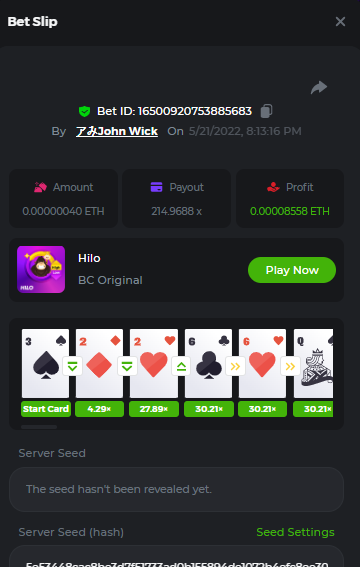Click the red Profit hand icon

click(x=273, y=187)
